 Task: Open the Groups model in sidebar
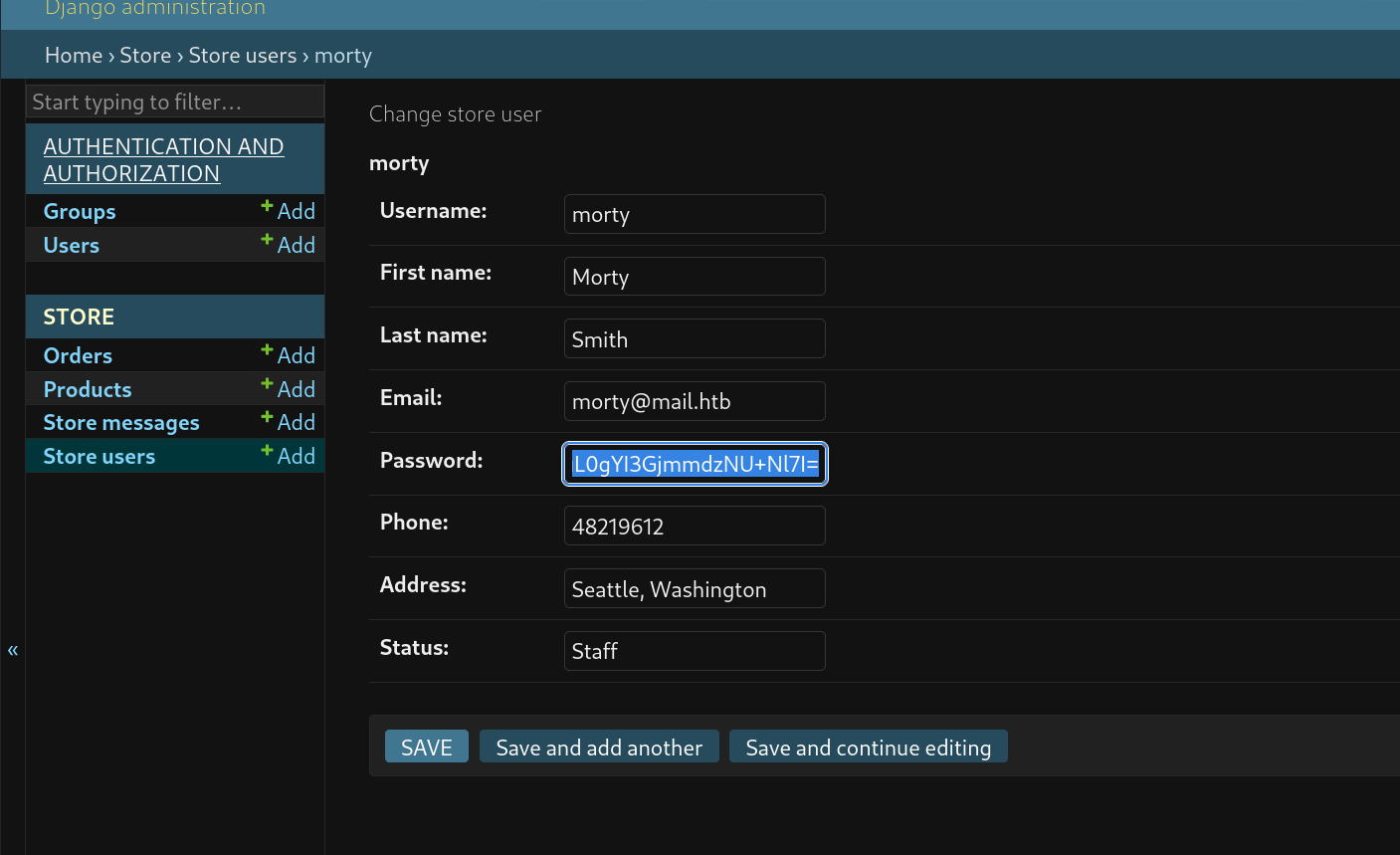pos(80,212)
